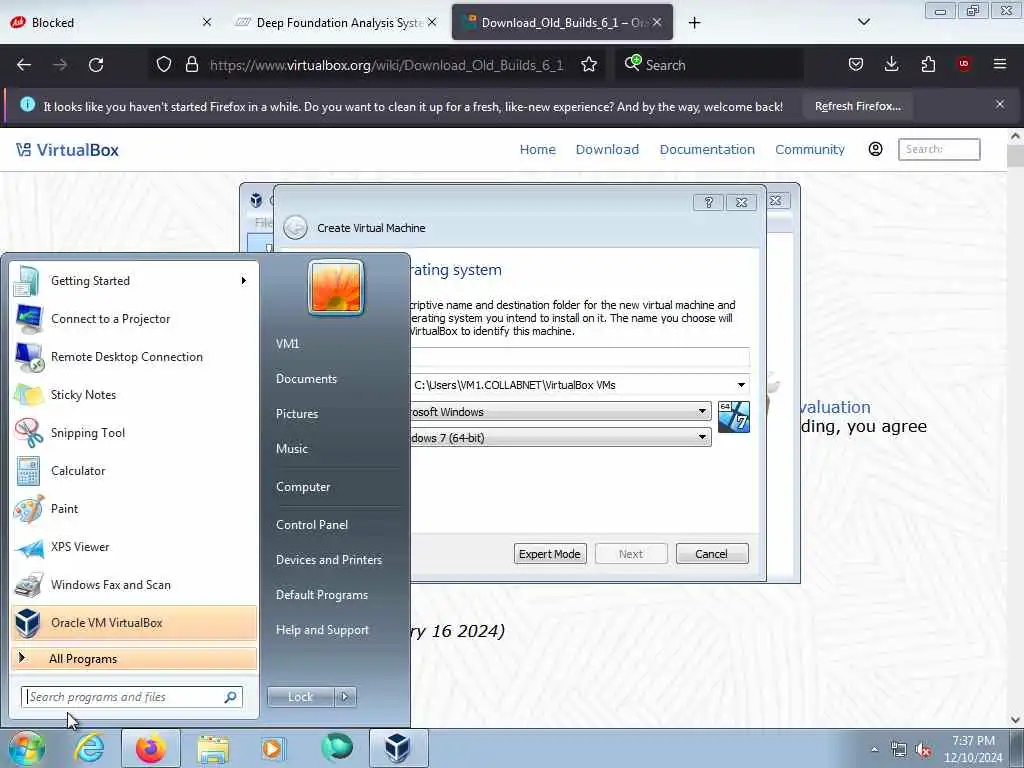Switch to Firefox in the taskbar
1024x768 pixels.
pyautogui.click(x=150, y=748)
